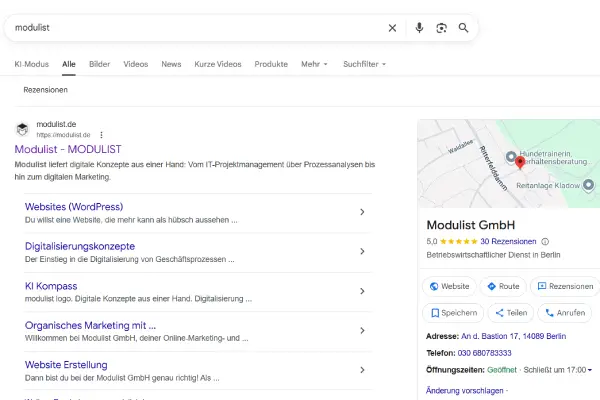Click the https://modulist.de URL text
The height and width of the screenshot is (400, 600).
[x=64, y=135]
